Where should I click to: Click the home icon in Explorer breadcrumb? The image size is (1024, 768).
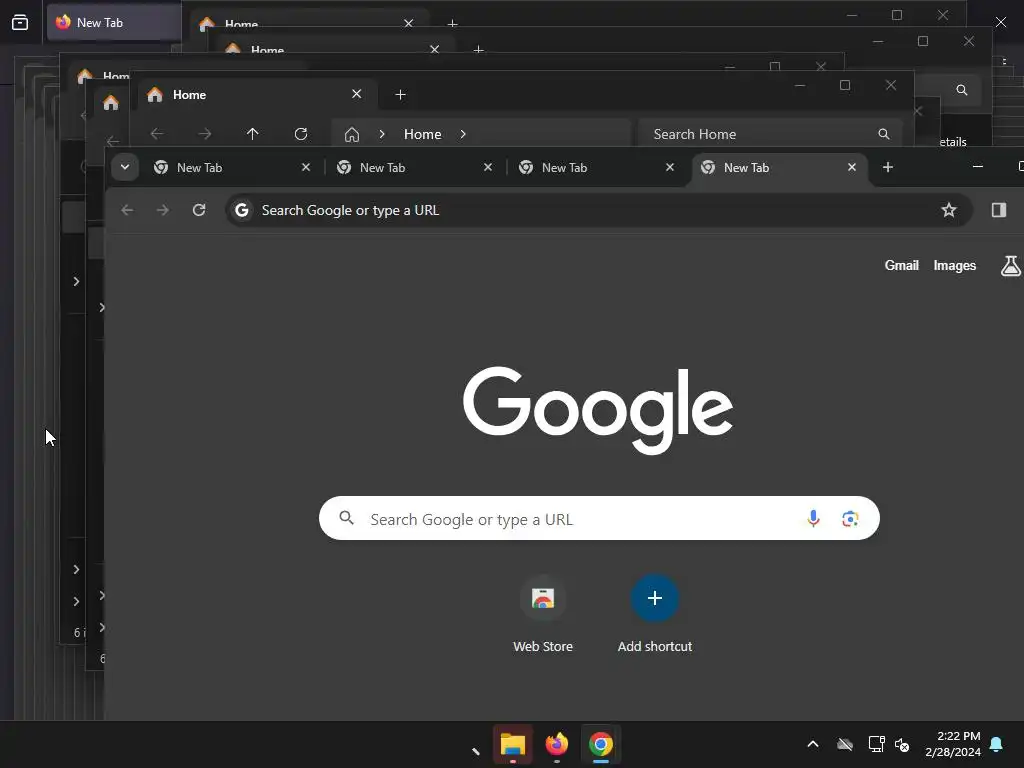point(352,134)
